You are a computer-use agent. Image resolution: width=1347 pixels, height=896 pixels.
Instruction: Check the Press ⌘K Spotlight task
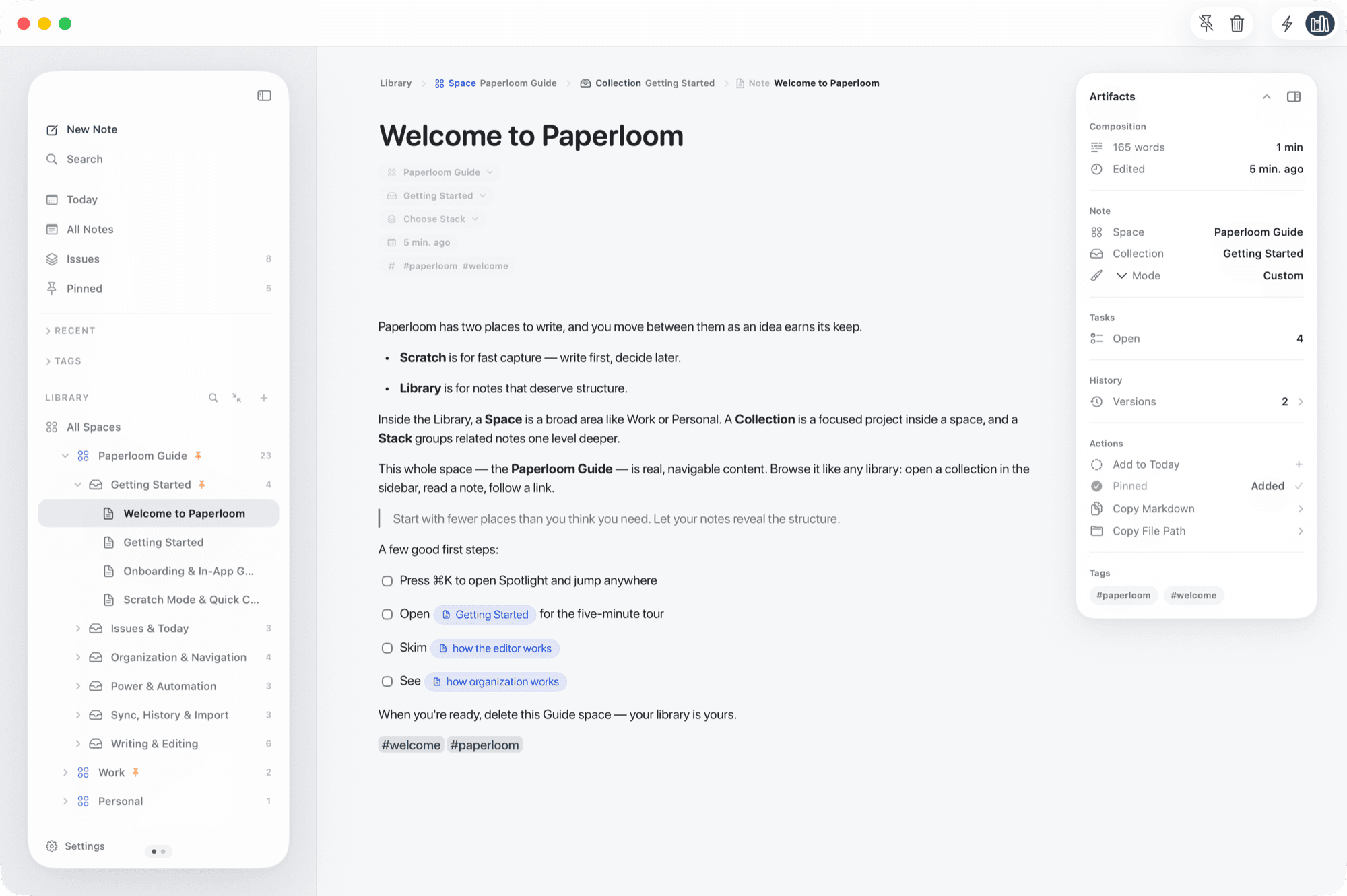click(387, 581)
